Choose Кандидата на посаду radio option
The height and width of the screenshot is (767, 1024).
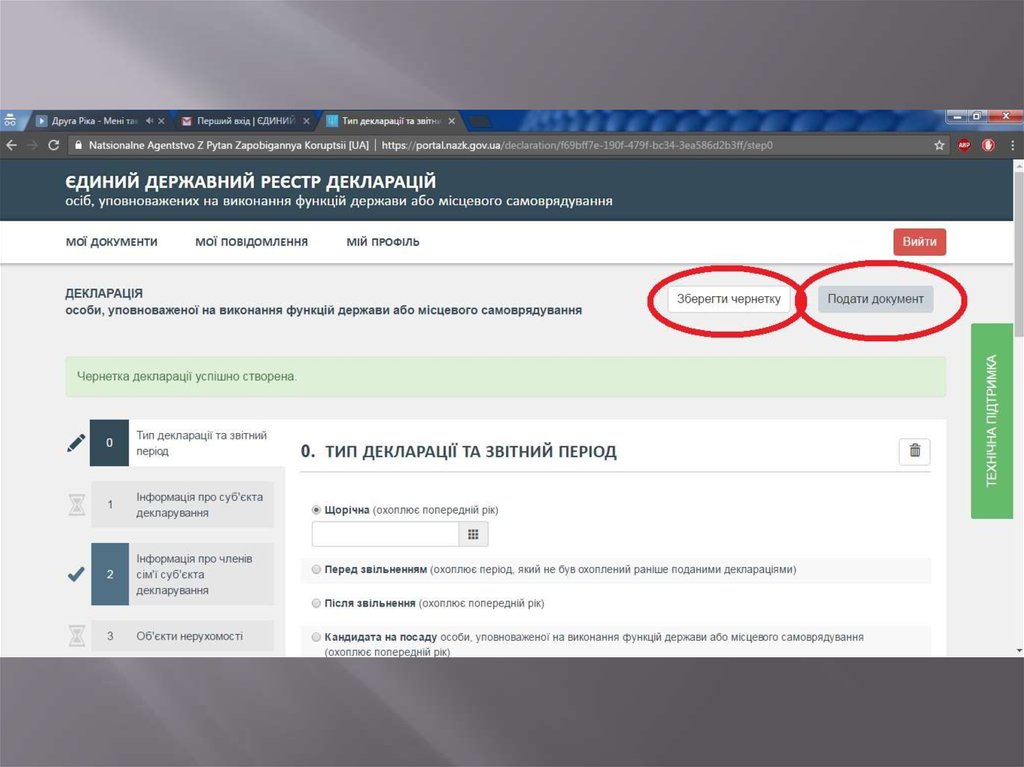pyautogui.click(x=317, y=637)
